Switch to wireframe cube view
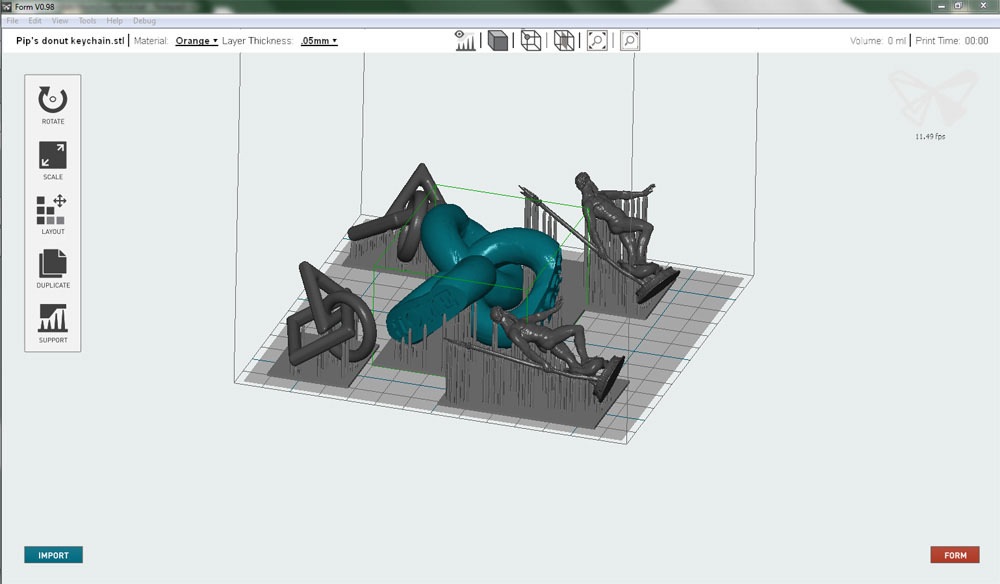This screenshot has height=584, width=1000. pyautogui.click(x=531, y=41)
